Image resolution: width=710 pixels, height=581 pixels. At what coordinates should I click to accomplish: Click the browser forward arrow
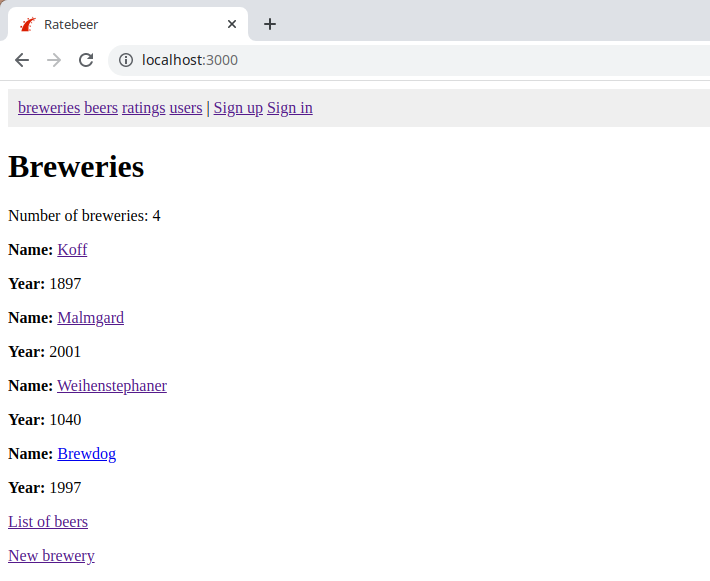point(54,60)
